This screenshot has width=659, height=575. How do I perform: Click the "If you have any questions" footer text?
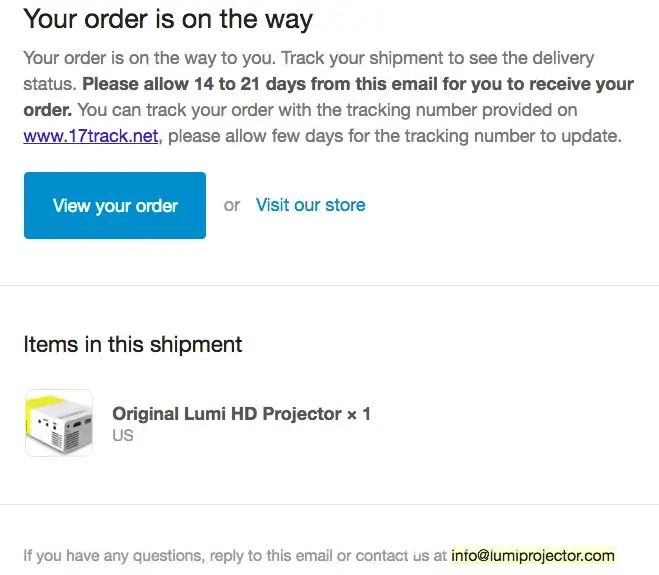click(109, 555)
